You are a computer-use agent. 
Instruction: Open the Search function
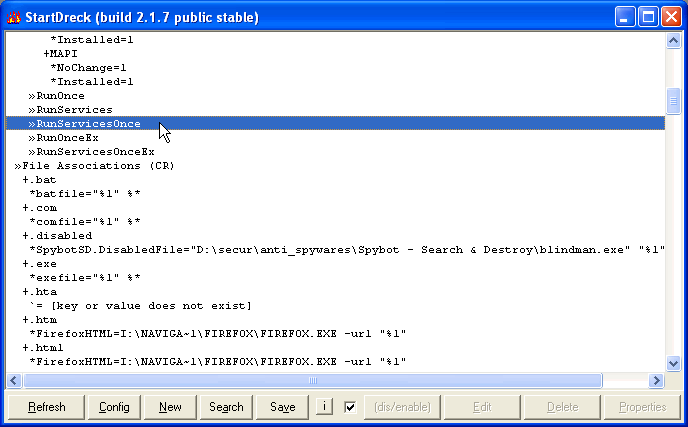(226, 407)
